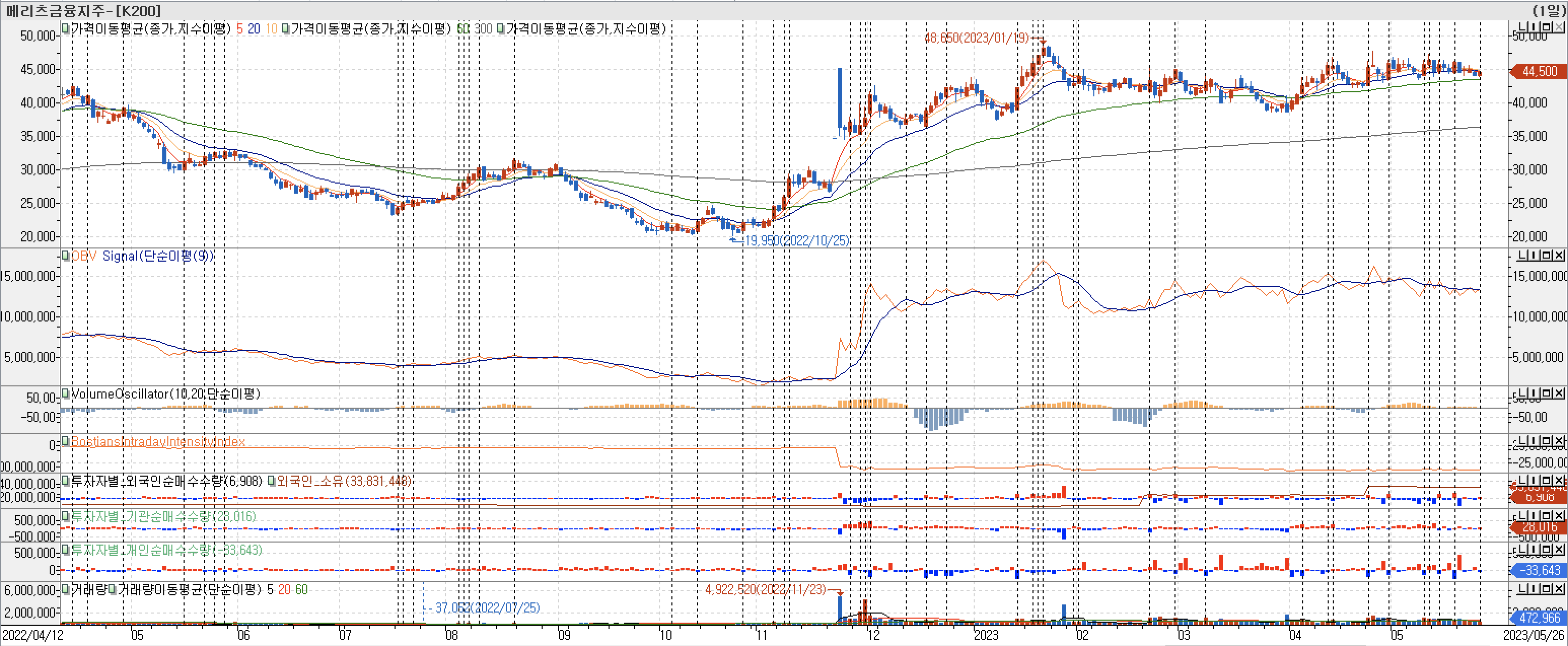Image resolution: width=1568 pixels, height=646 pixels.
Task: Click the red 5-period moving average number
Action: (x=239, y=28)
